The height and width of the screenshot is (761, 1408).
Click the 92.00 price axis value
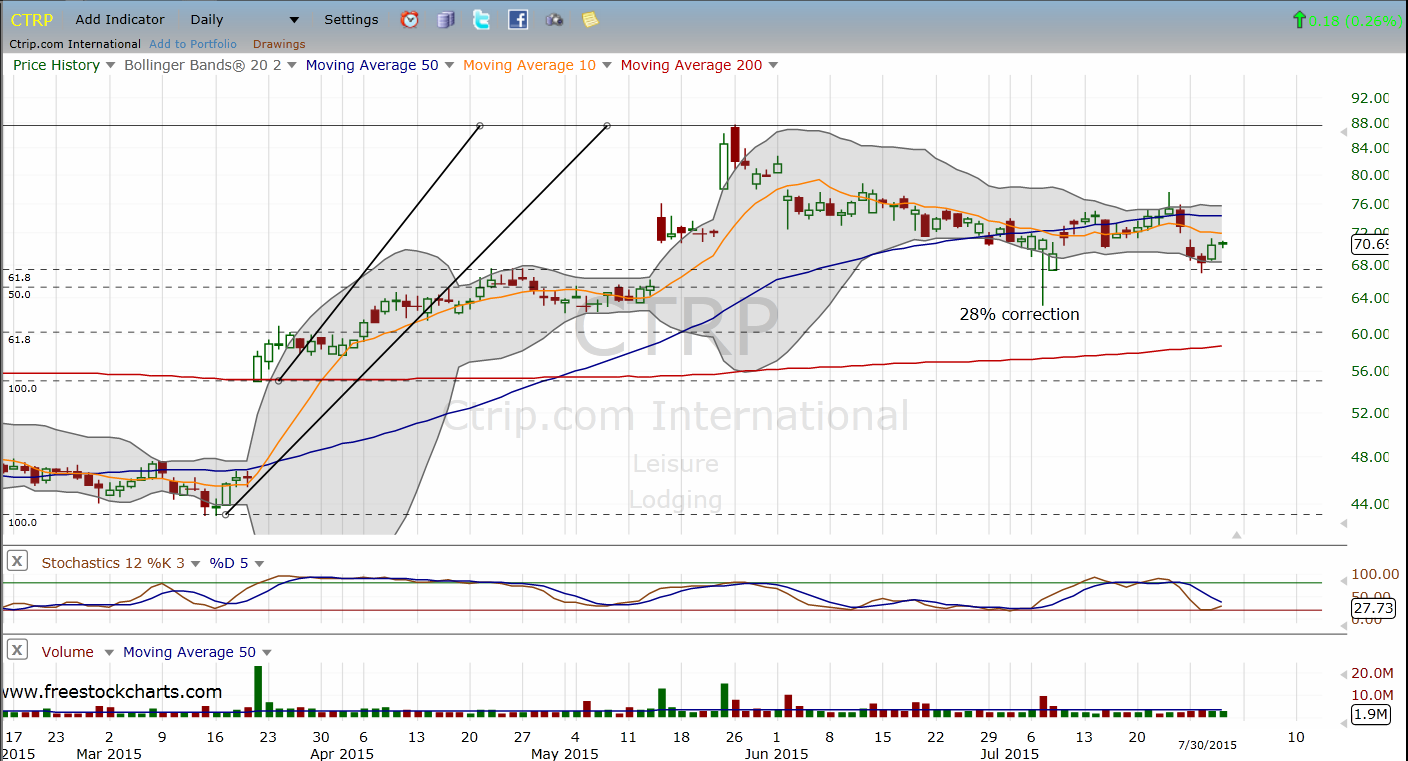pyautogui.click(x=1370, y=98)
